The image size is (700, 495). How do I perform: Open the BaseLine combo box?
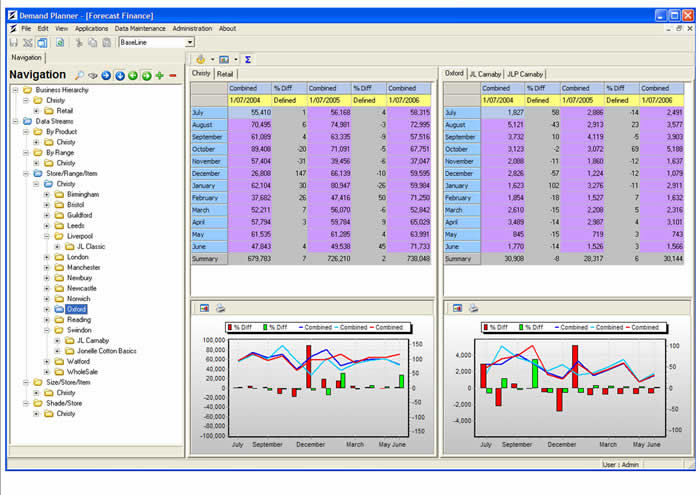[x=190, y=42]
